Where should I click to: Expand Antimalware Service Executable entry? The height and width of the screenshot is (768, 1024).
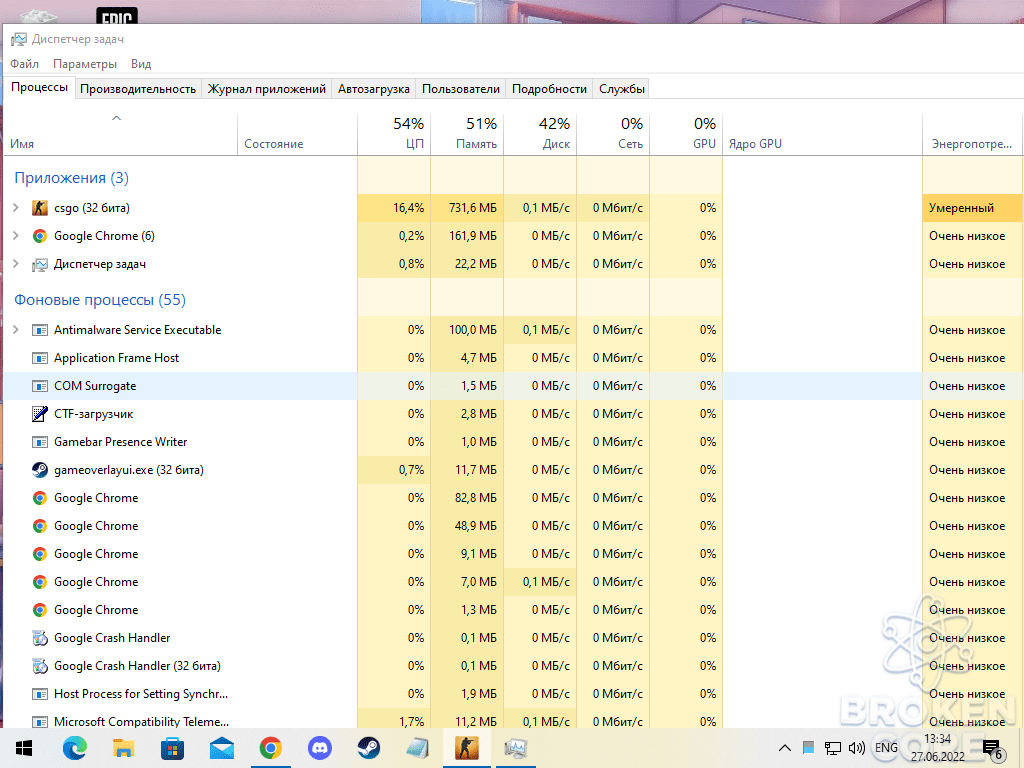tap(16, 330)
